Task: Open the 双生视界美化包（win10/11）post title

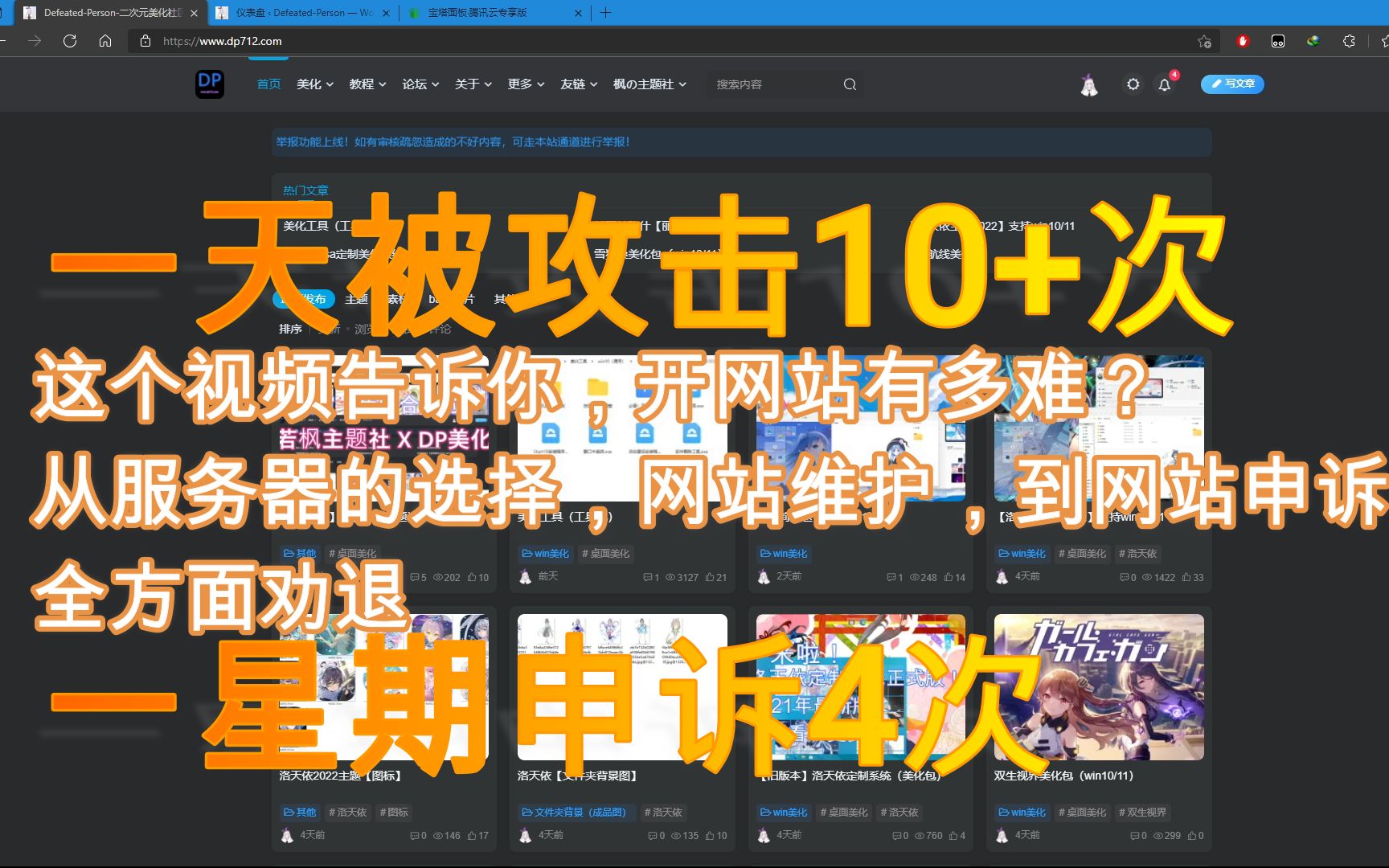Action: click(x=1063, y=776)
